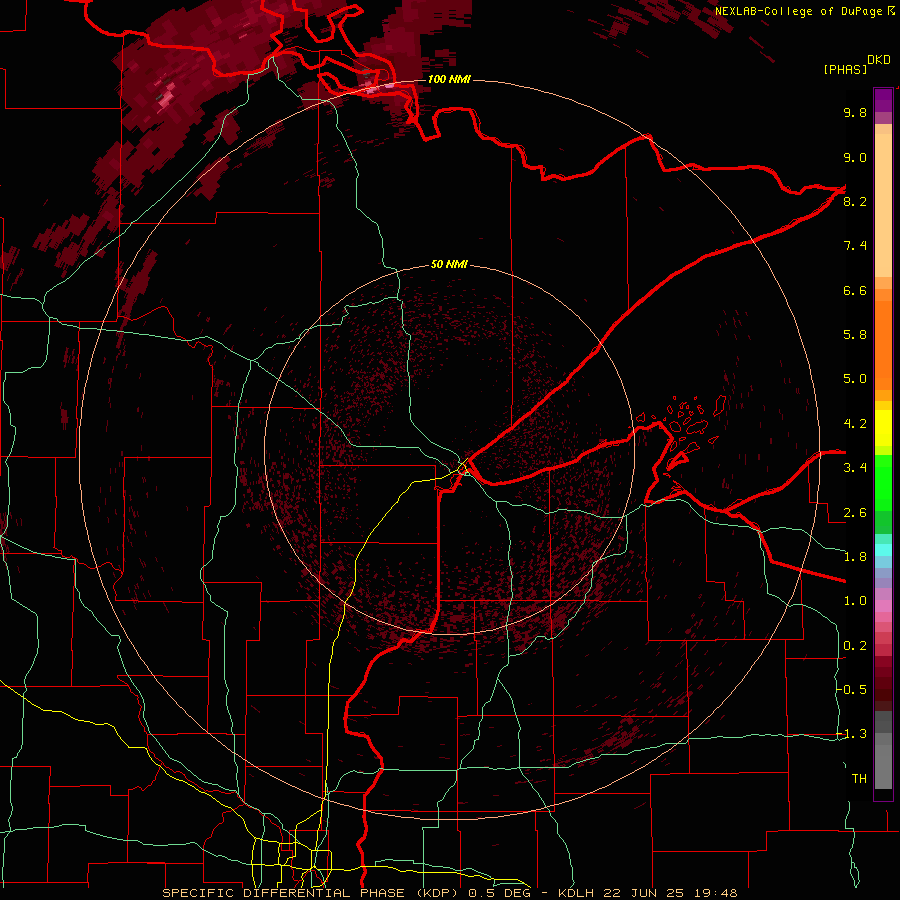Select the 0.2 legend value
Viewport: 900px width, 900px height.
coord(855,646)
